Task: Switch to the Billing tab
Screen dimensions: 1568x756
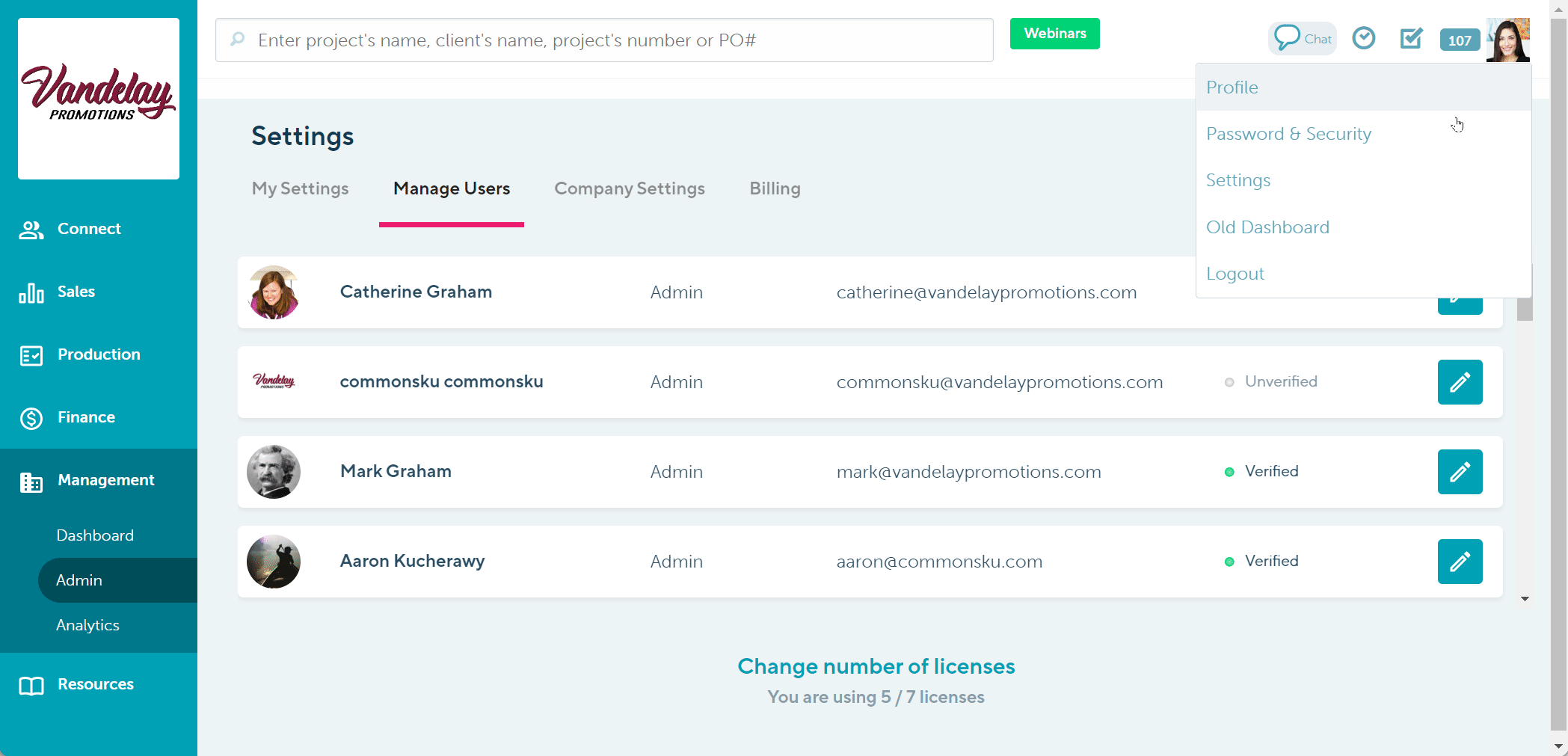Action: pos(775,188)
